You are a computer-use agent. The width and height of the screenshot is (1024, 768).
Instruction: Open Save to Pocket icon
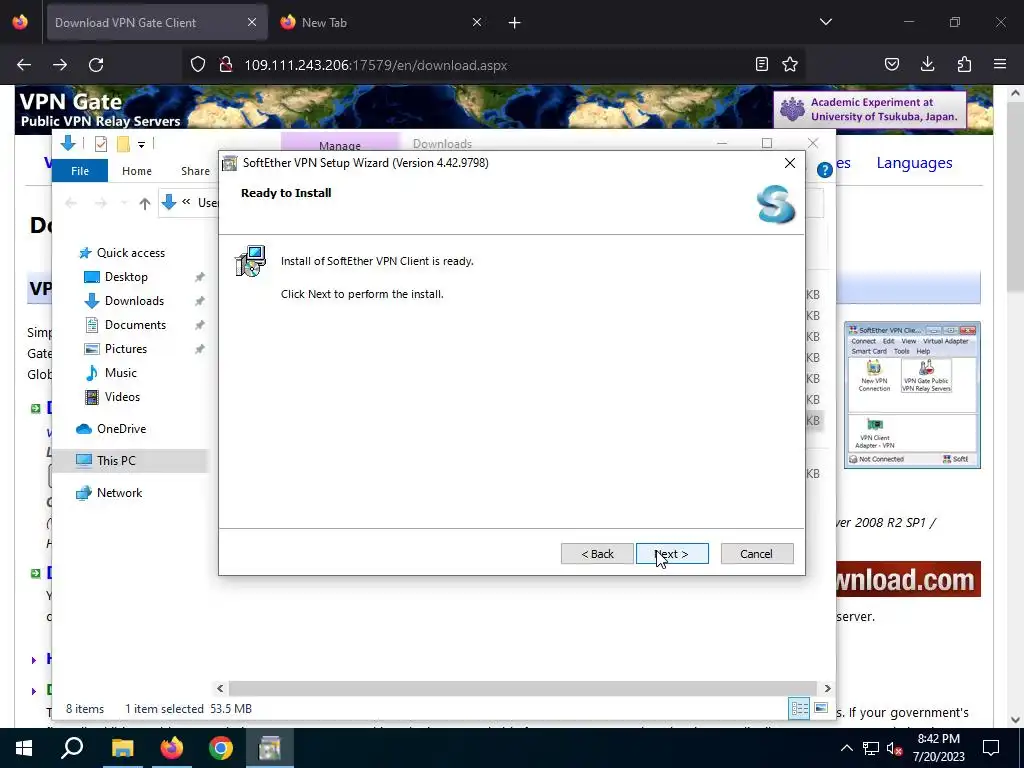[892, 65]
